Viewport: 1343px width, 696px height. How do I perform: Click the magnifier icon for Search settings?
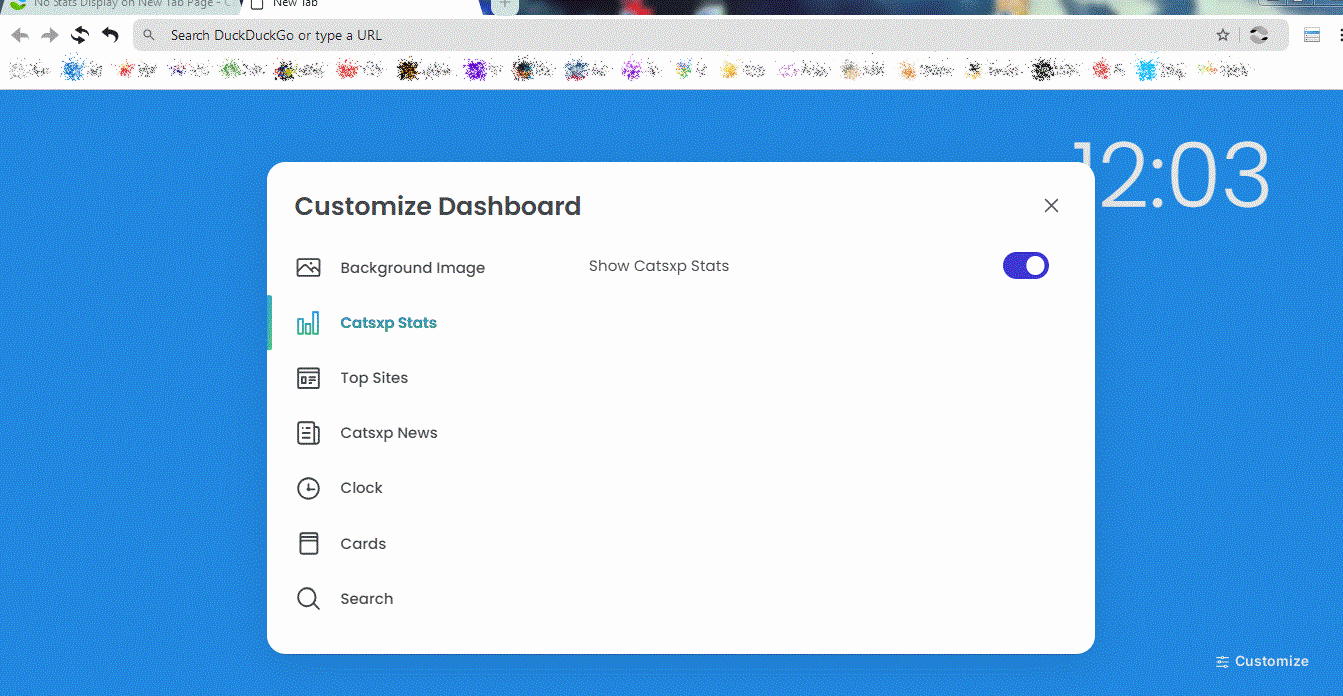tap(308, 599)
